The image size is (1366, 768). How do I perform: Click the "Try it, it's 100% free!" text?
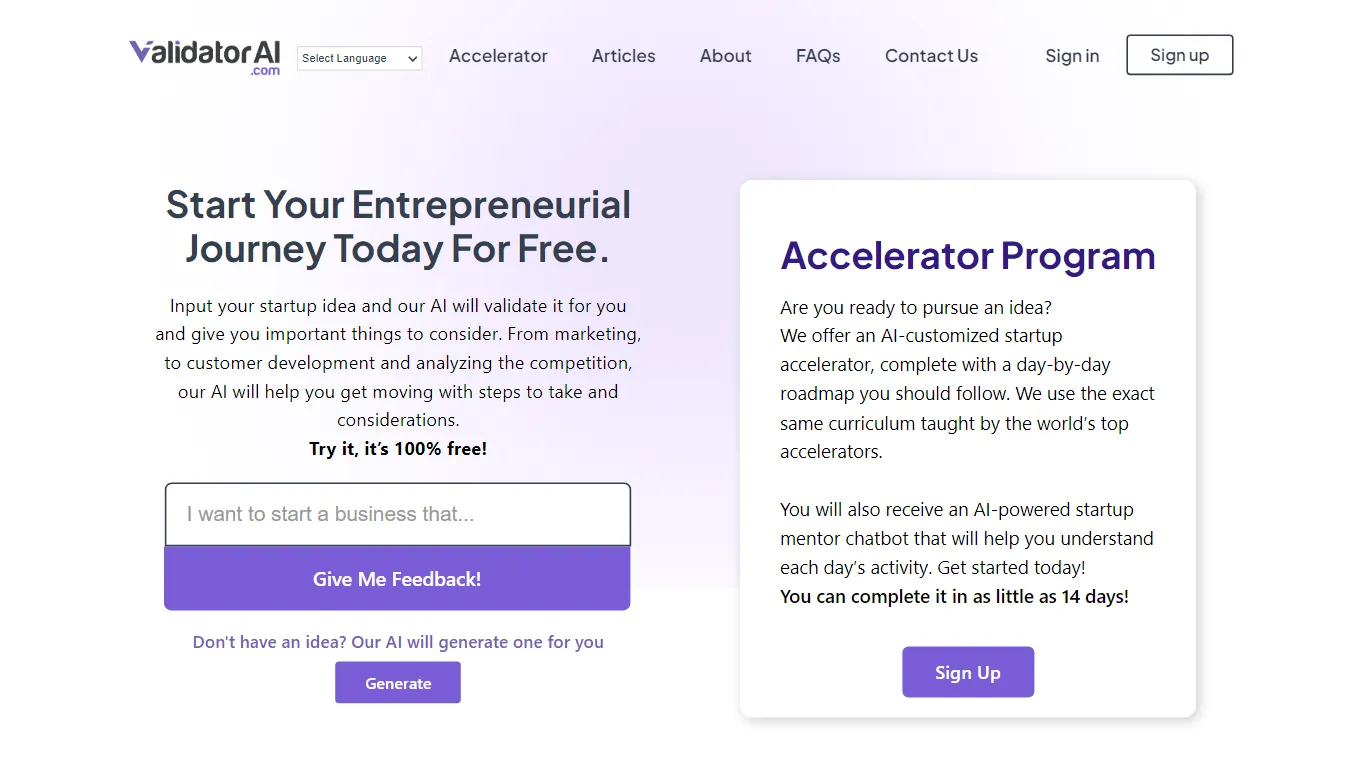click(398, 449)
